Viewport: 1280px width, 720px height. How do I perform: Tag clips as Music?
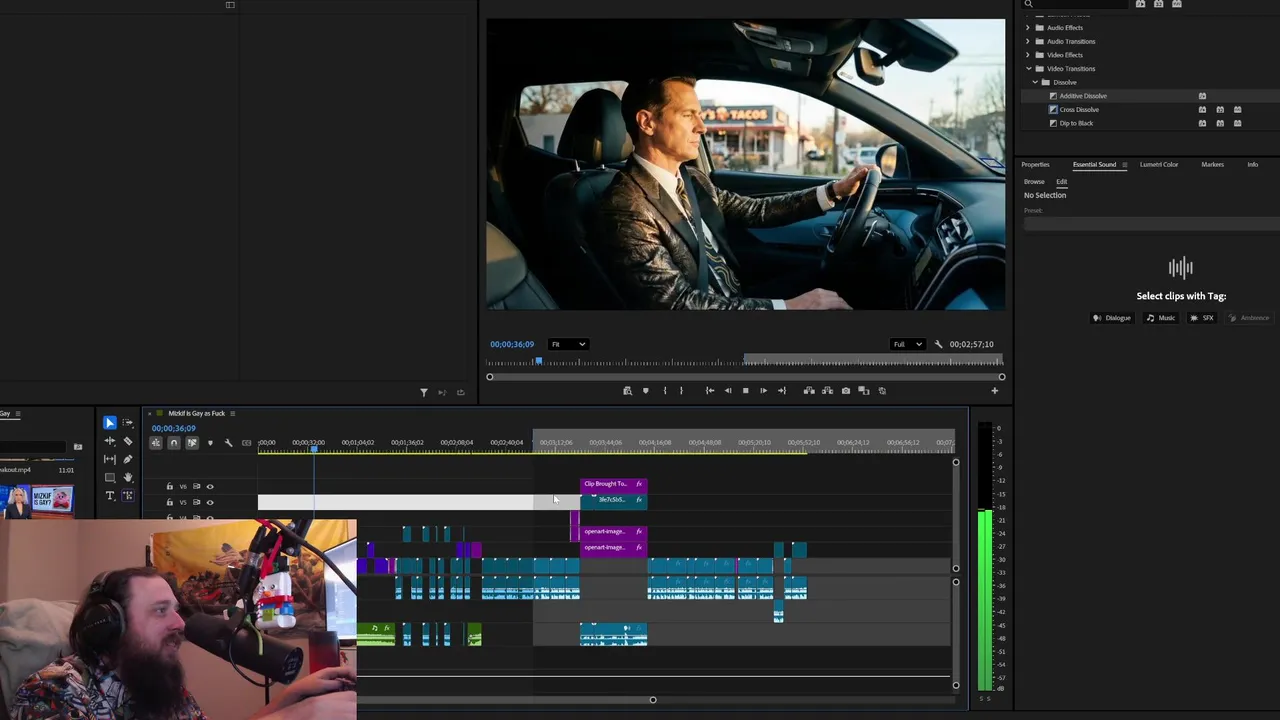[1160, 318]
